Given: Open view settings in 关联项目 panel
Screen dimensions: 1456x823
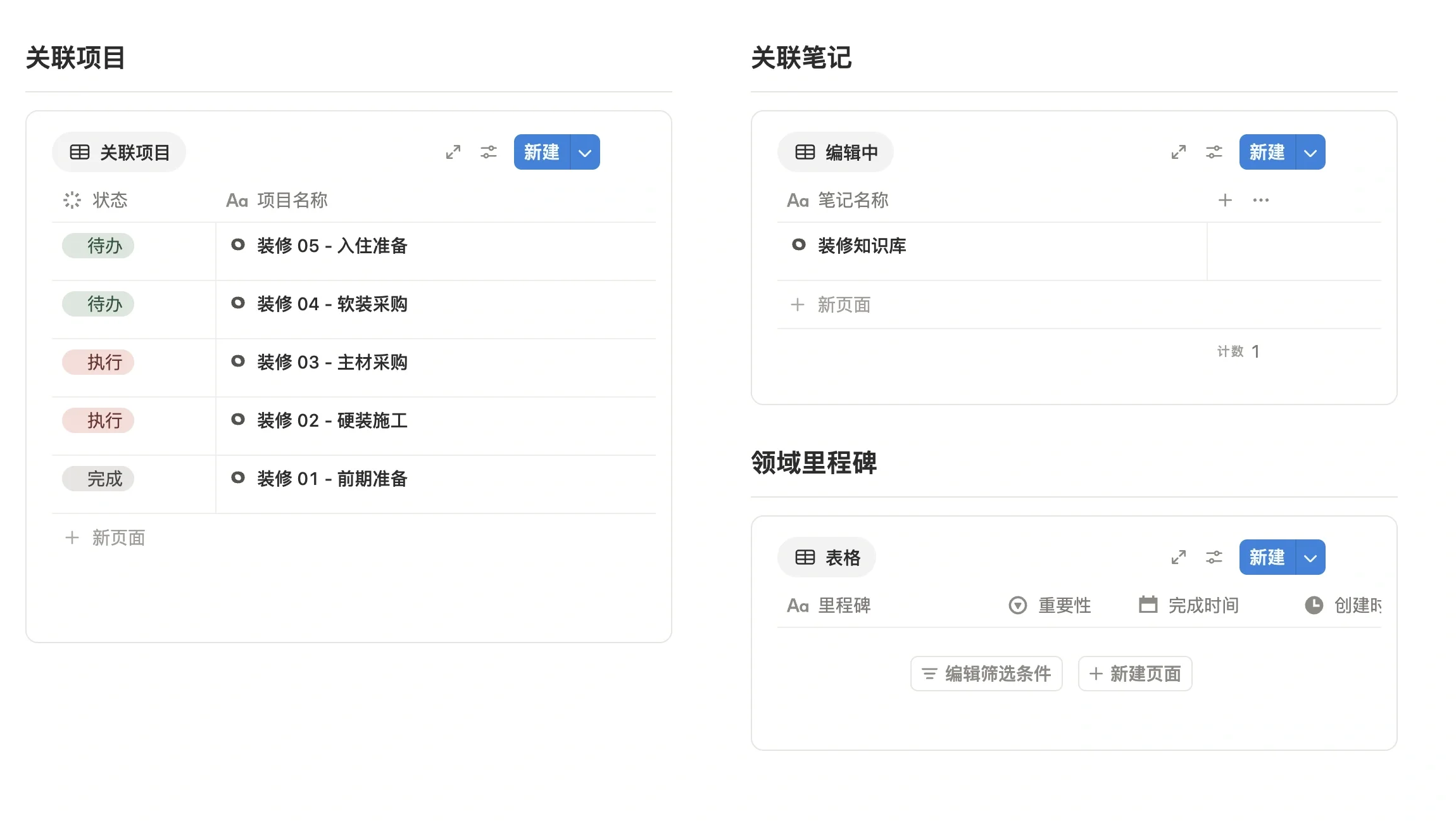Looking at the screenshot, I should 489,152.
